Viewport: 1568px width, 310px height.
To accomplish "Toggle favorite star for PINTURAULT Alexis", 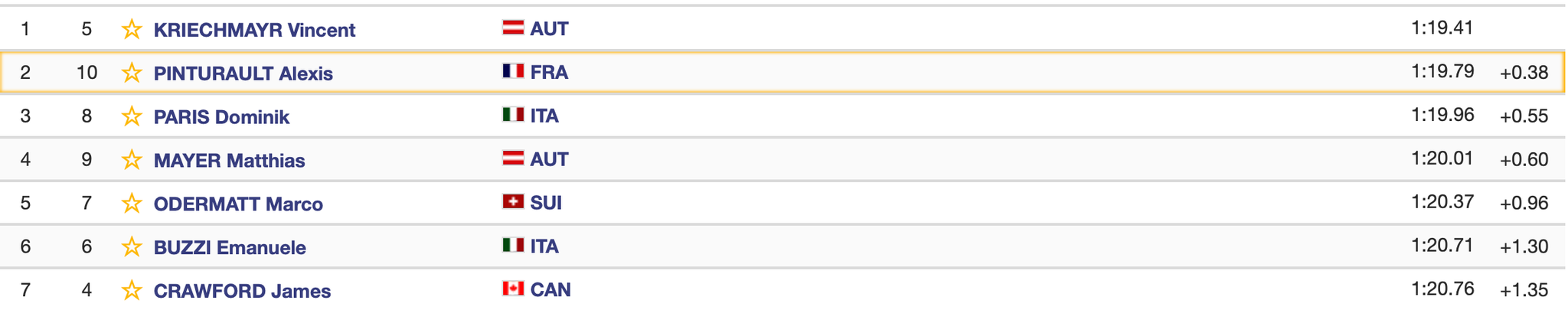I will pos(132,73).
